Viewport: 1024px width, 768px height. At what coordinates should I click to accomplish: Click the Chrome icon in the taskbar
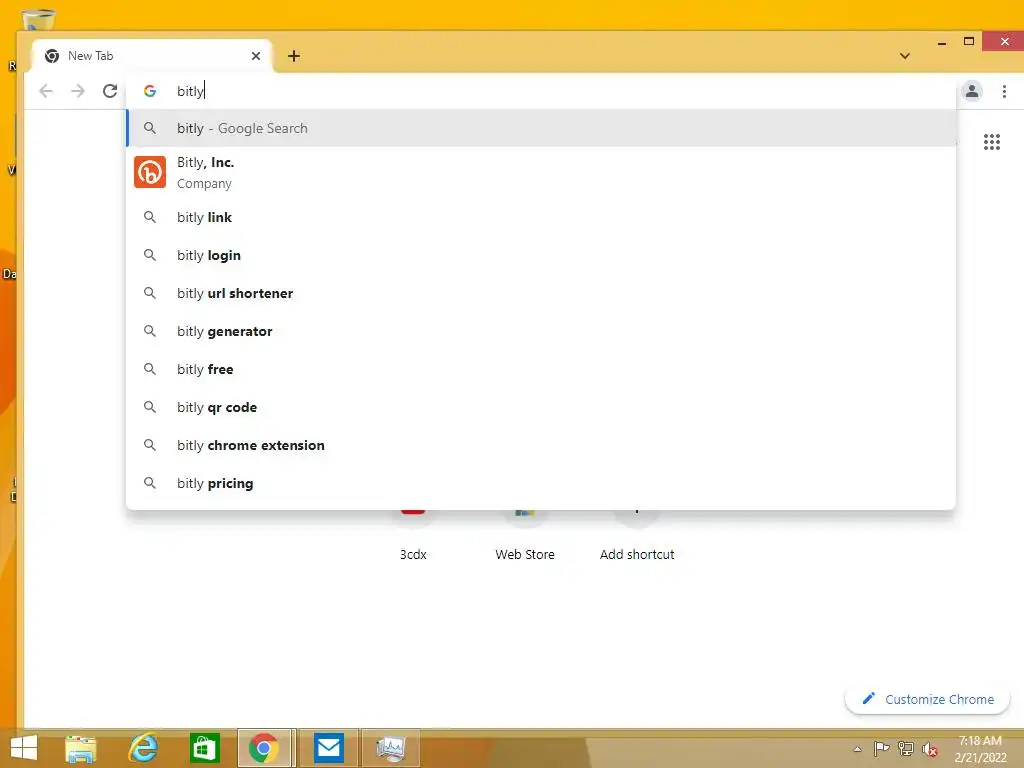[264, 748]
